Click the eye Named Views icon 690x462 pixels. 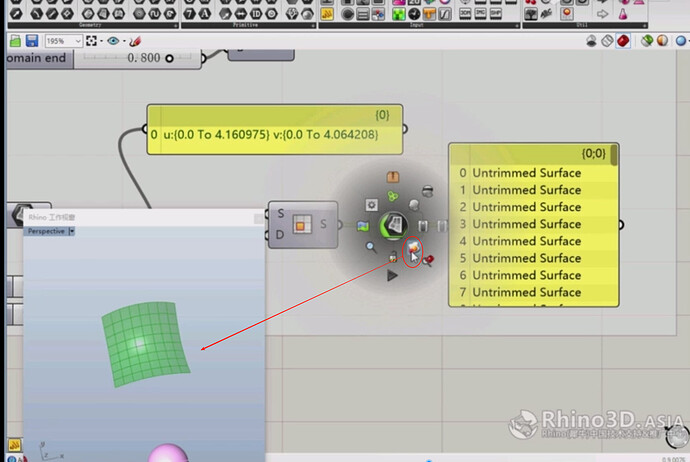point(113,41)
